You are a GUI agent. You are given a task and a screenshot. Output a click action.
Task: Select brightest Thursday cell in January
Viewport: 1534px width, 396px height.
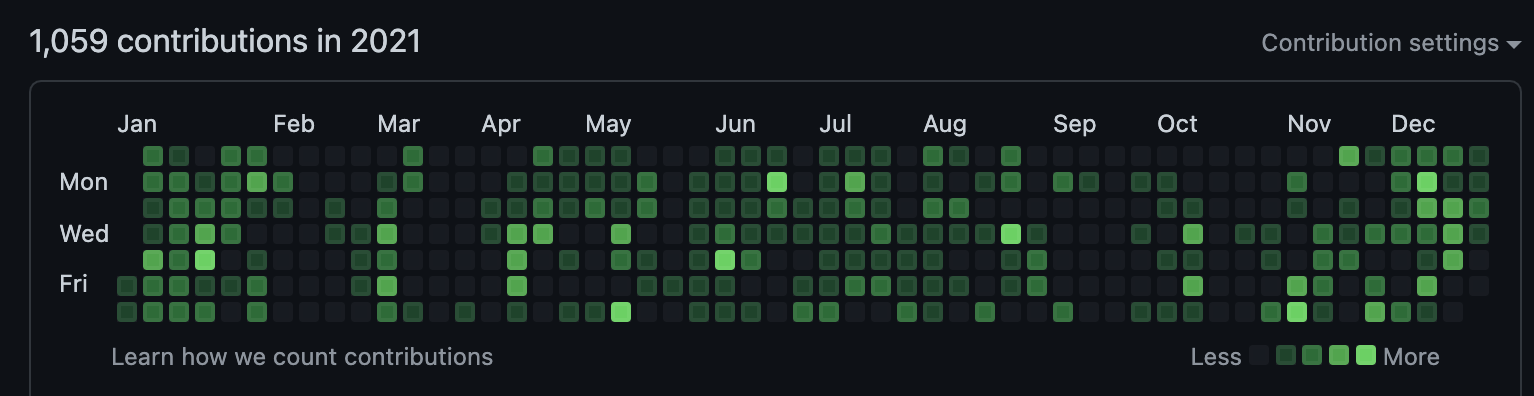pyautogui.click(x=205, y=260)
